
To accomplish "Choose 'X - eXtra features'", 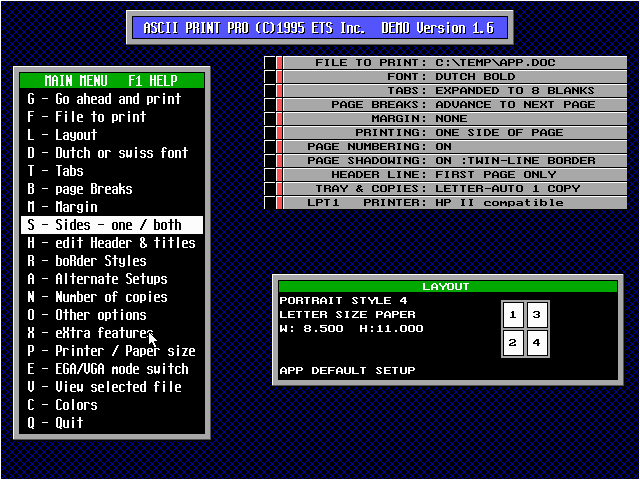I will tap(112, 333).
